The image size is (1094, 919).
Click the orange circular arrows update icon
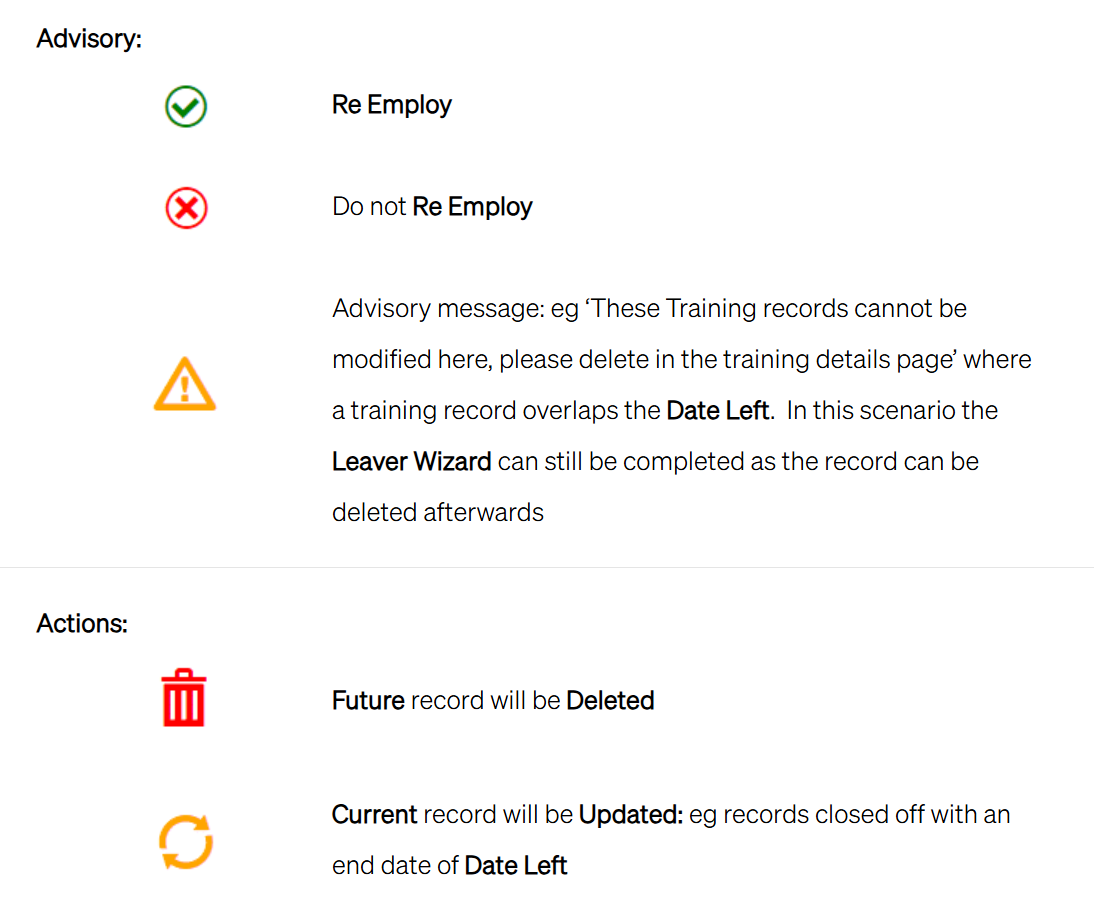(186, 842)
